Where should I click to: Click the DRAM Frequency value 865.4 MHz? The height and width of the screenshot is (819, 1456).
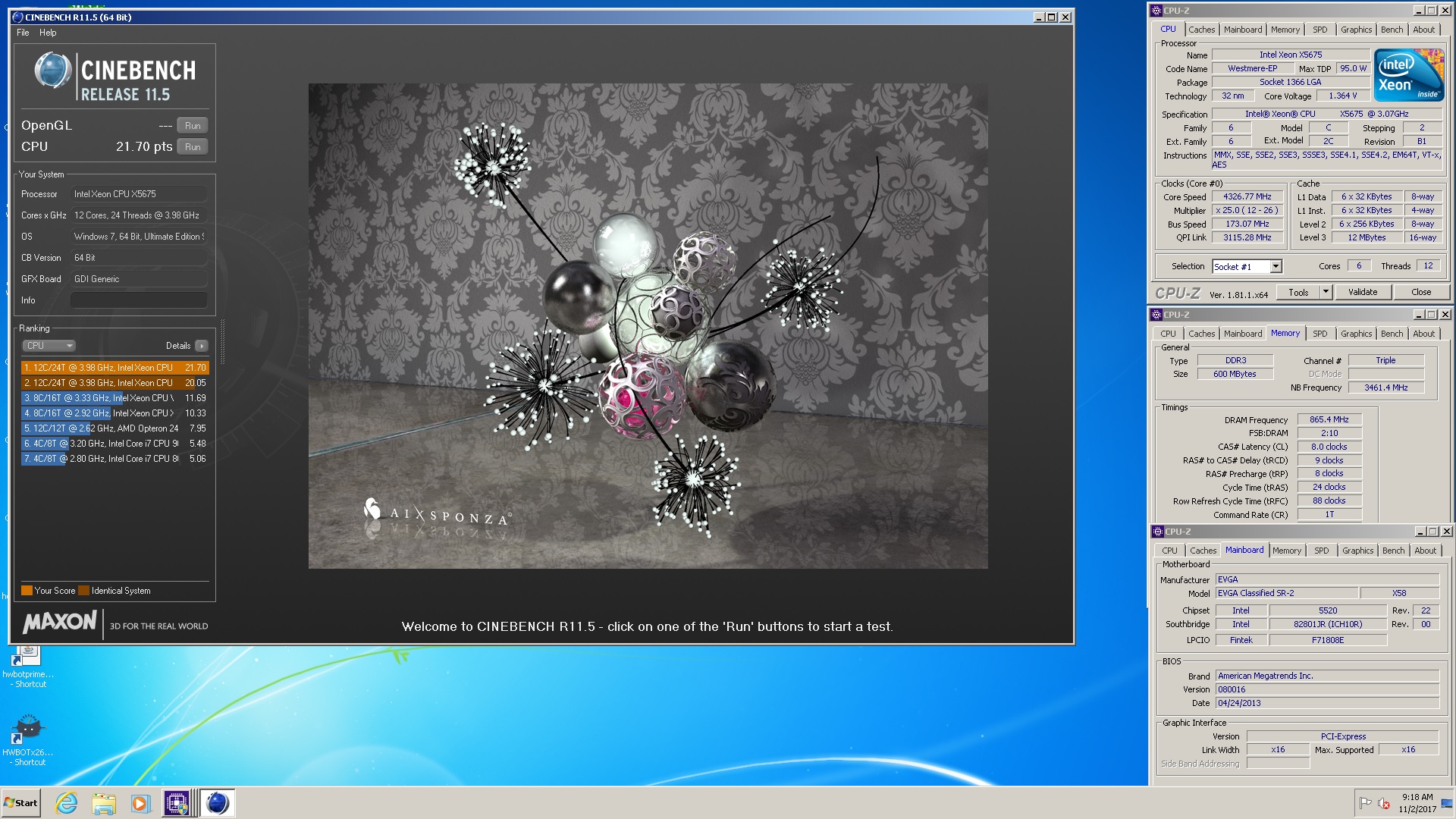click(1329, 420)
